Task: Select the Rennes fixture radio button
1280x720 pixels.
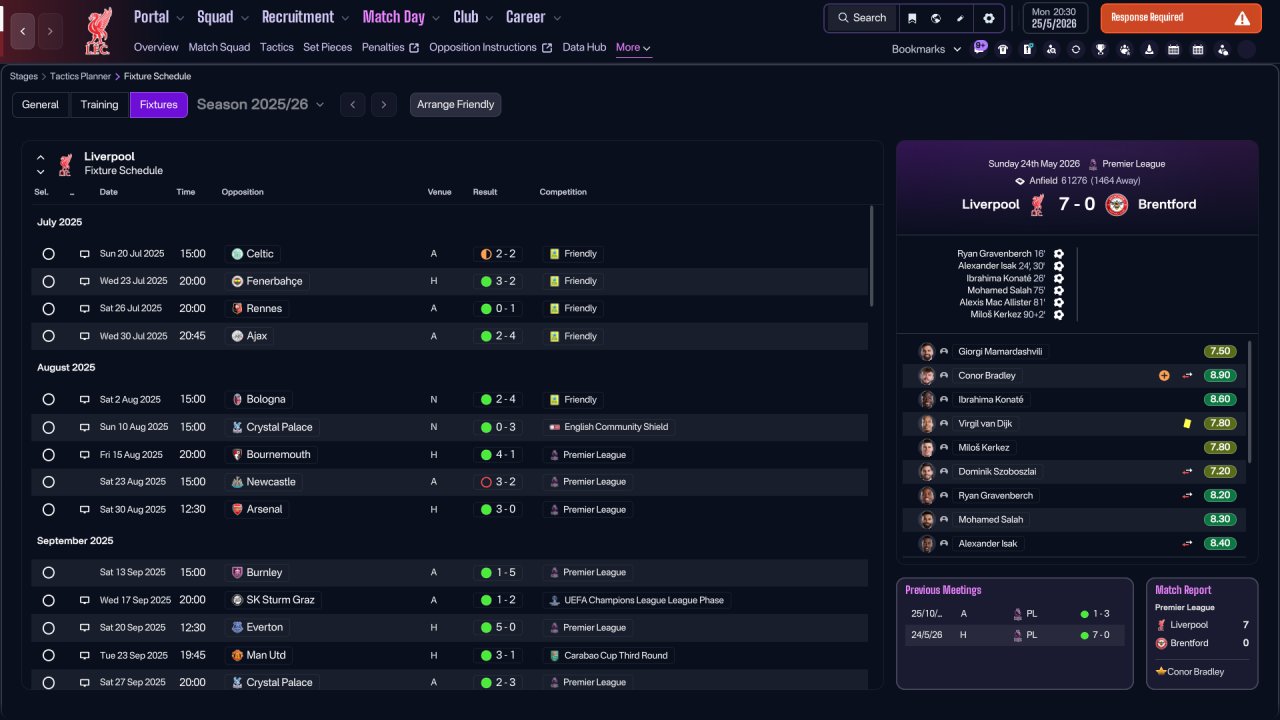Action: (x=48, y=309)
